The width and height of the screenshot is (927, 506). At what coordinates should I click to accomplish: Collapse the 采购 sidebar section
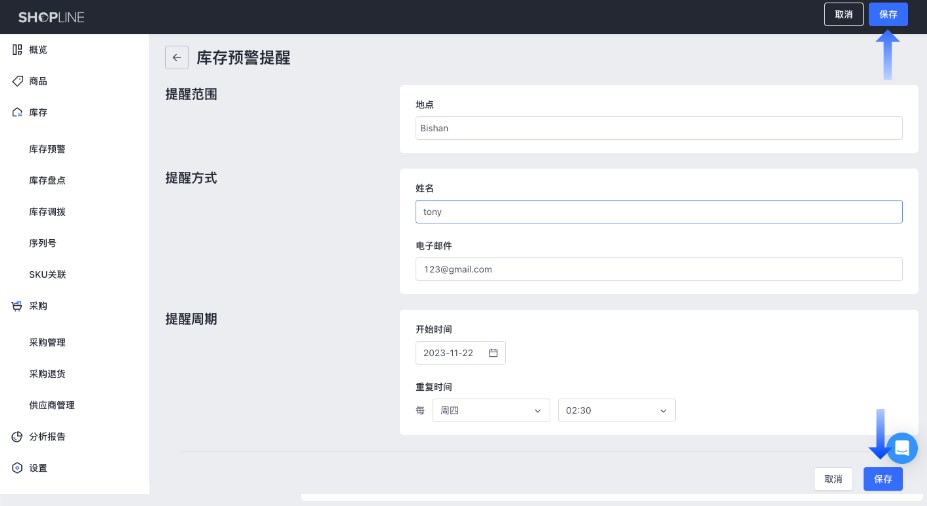pos(38,306)
